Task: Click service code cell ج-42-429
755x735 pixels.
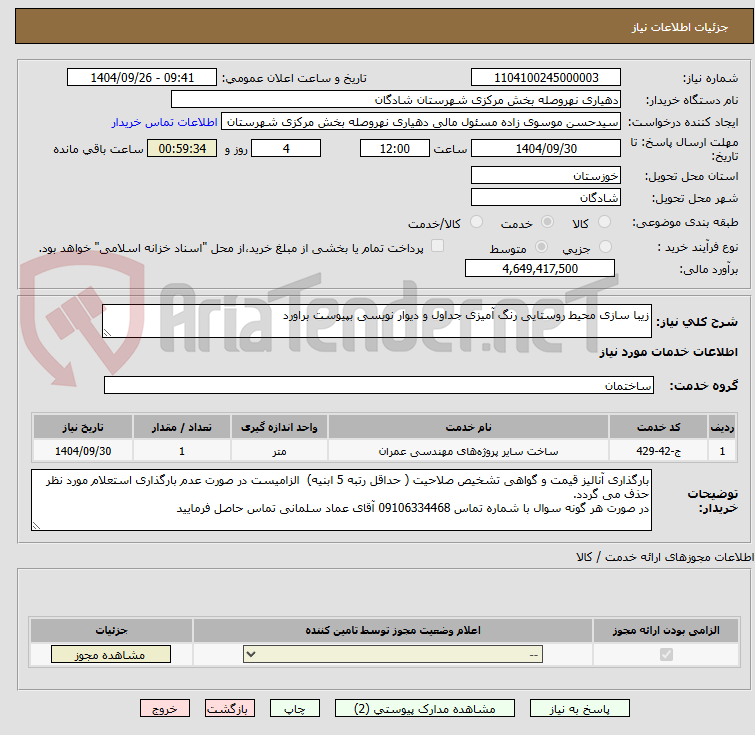Action: tap(658, 451)
